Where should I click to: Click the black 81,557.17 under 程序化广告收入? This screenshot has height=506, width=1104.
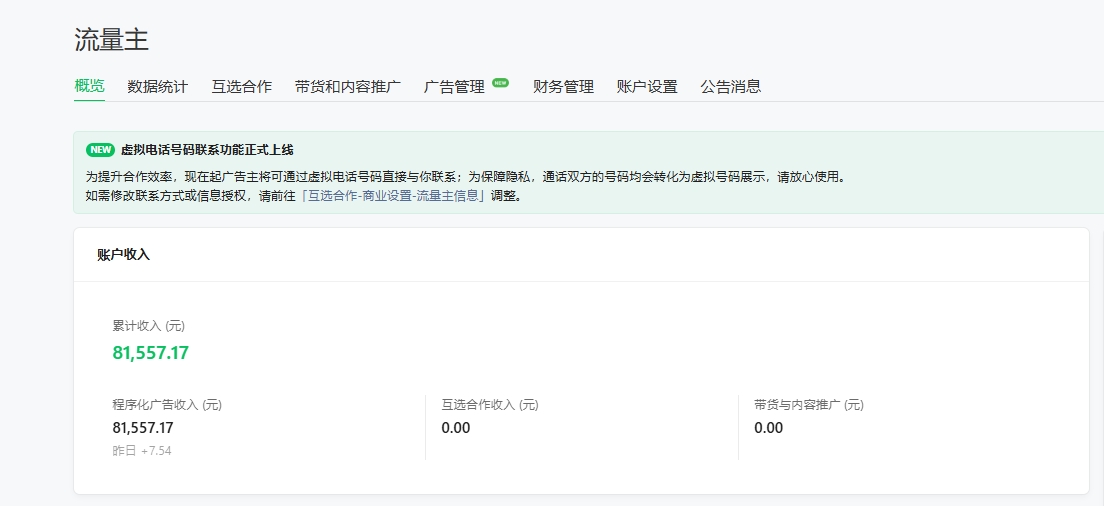click(x=143, y=428)
